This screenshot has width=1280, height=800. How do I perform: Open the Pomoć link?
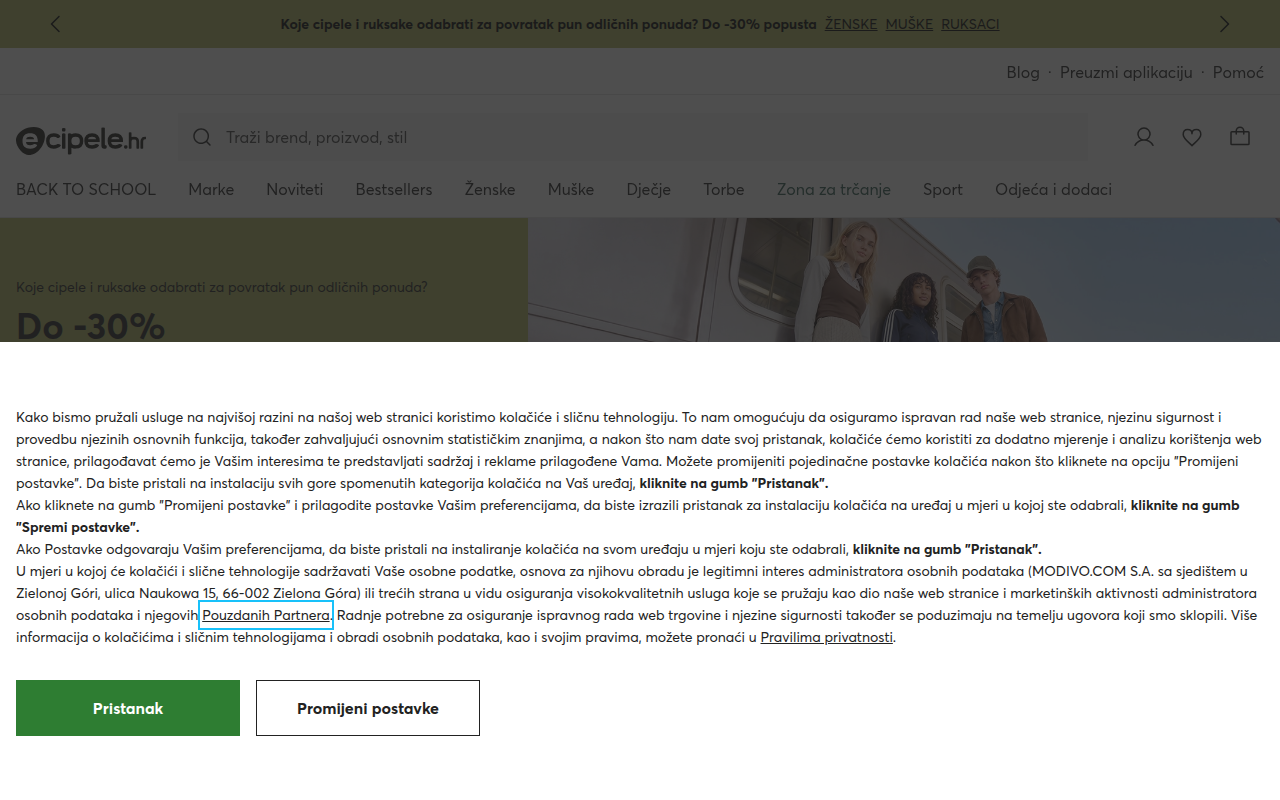pos(1238,72)
